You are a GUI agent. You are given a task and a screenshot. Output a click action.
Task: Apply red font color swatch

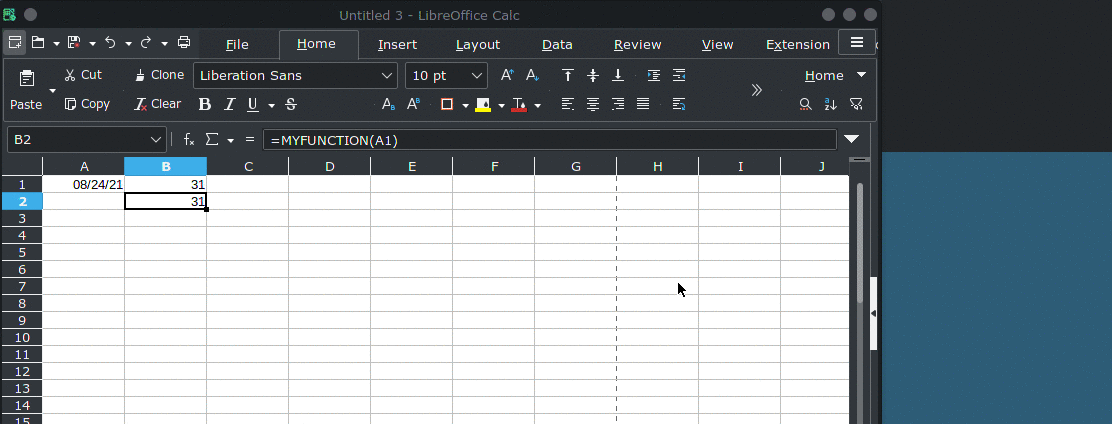tap(519, 105)
